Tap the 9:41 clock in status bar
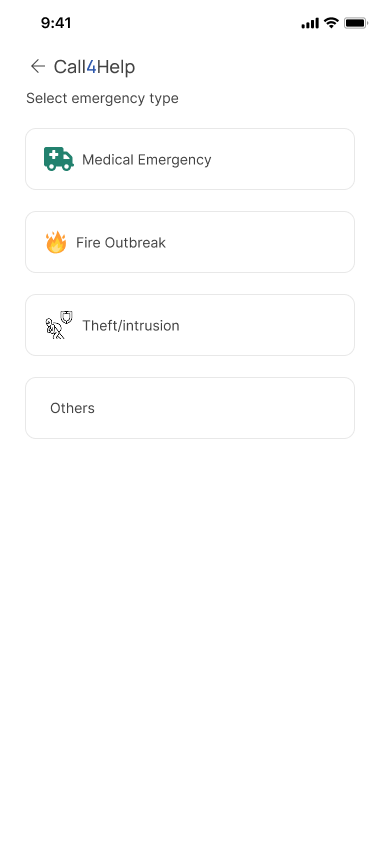This screenshot has height=844, width=390. (56, 23)
